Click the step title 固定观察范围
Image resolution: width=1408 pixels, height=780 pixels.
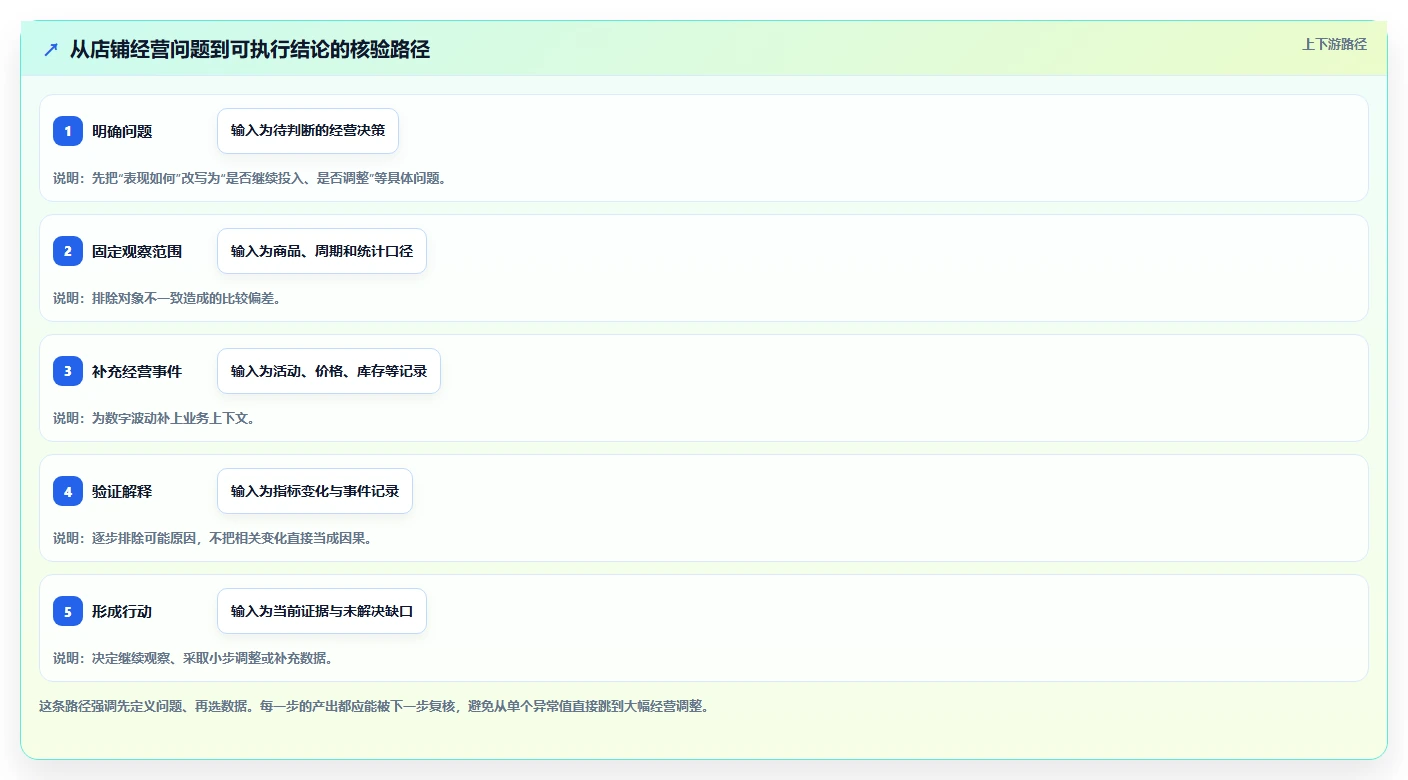point(137,251)
